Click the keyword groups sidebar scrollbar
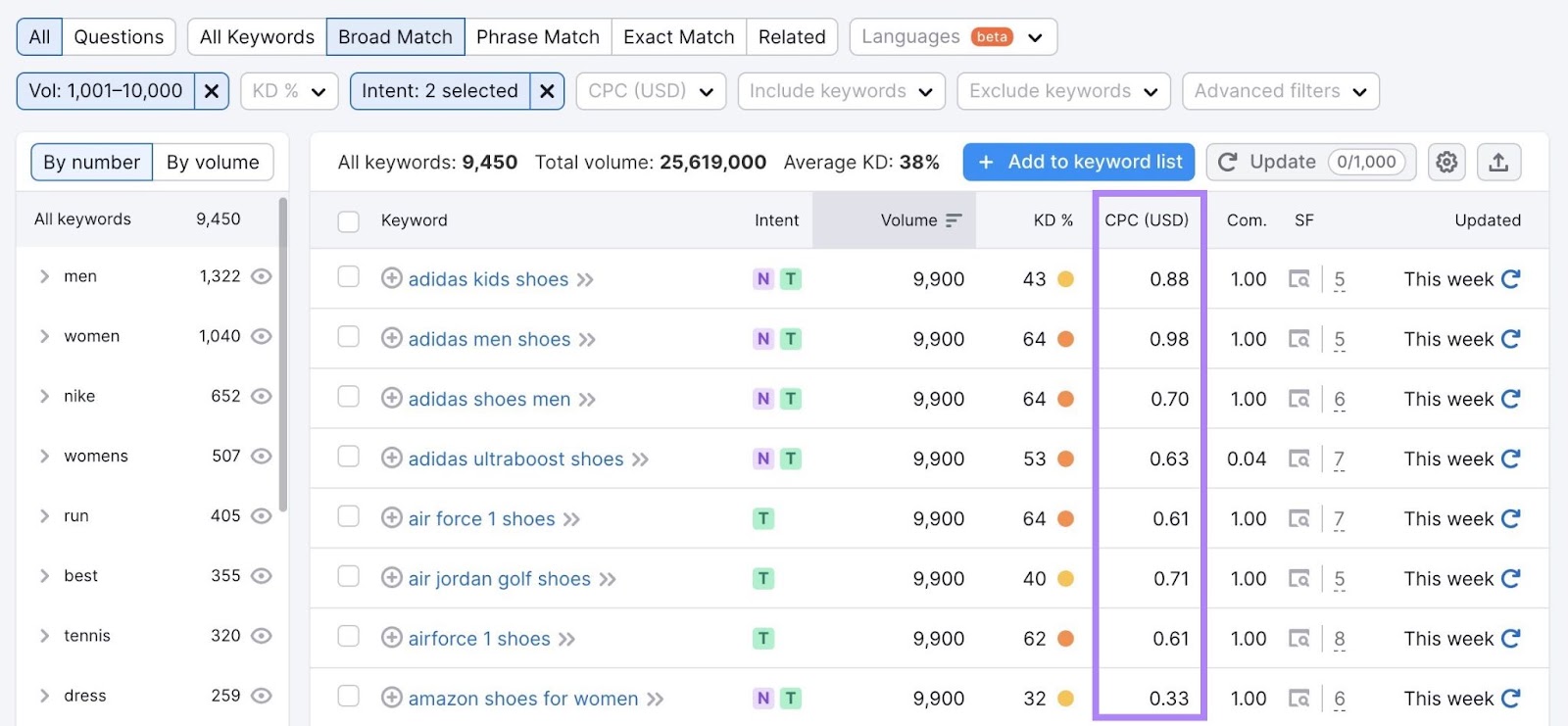Viewport: 1568px width, 726px height. click(283, 355)
